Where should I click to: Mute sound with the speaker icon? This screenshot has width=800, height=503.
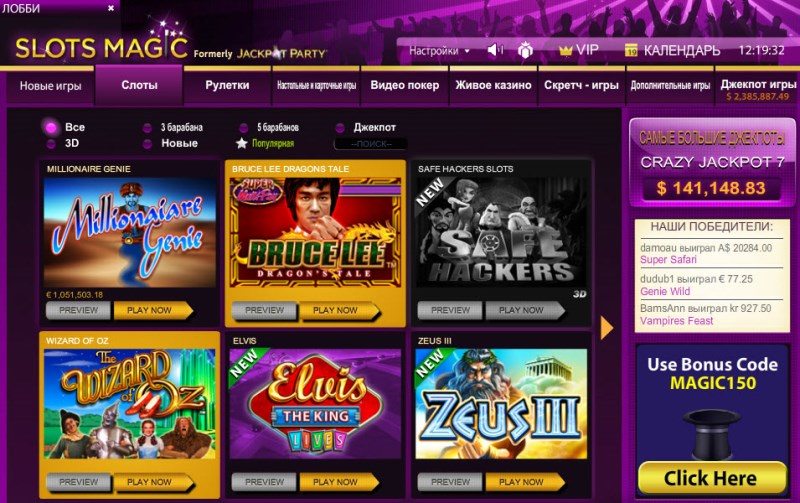point(495,50)
